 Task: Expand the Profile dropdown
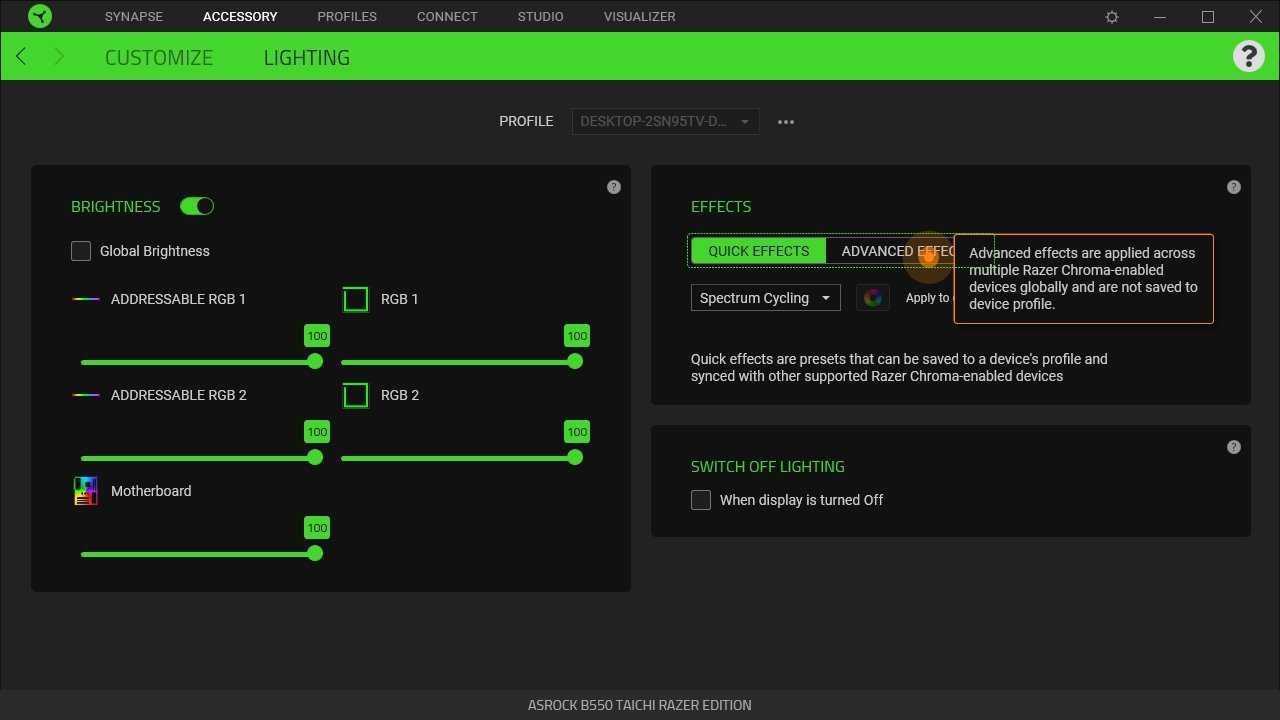(x=665, y=122)
